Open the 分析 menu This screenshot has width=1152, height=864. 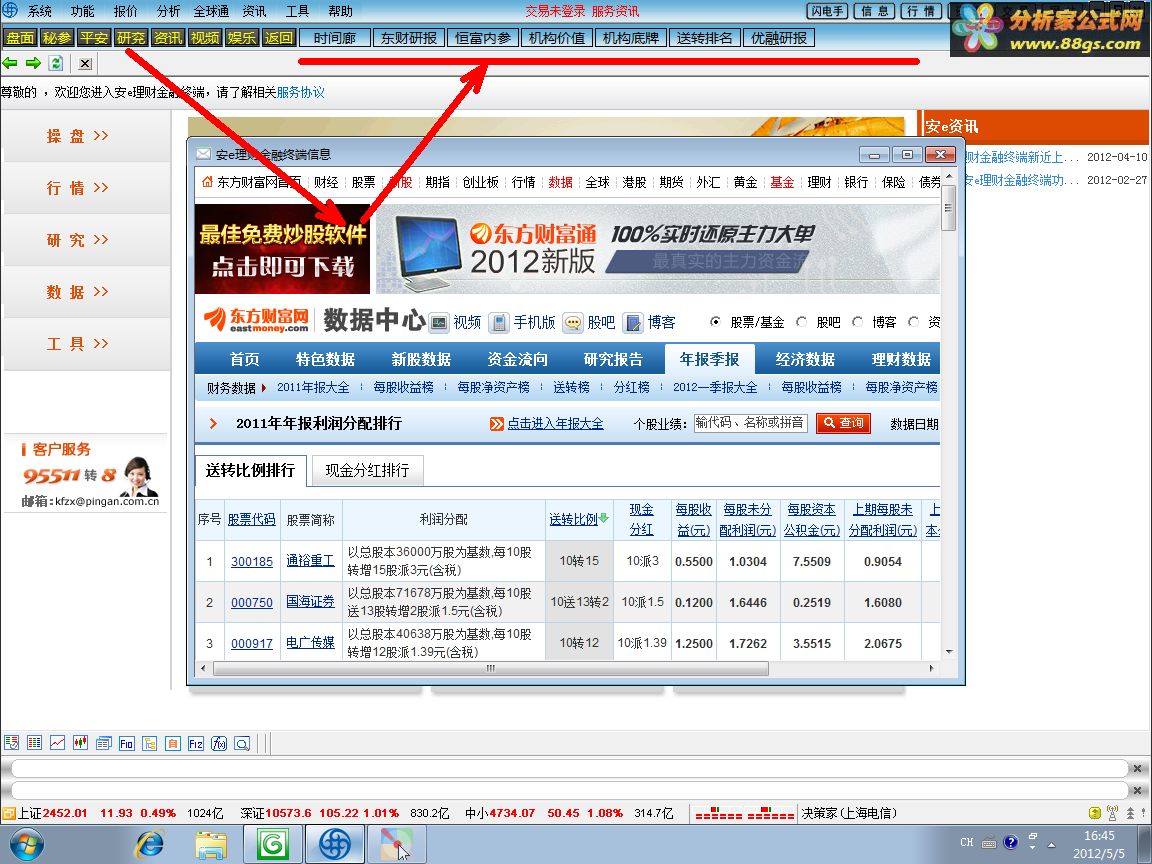coord(168,11)
